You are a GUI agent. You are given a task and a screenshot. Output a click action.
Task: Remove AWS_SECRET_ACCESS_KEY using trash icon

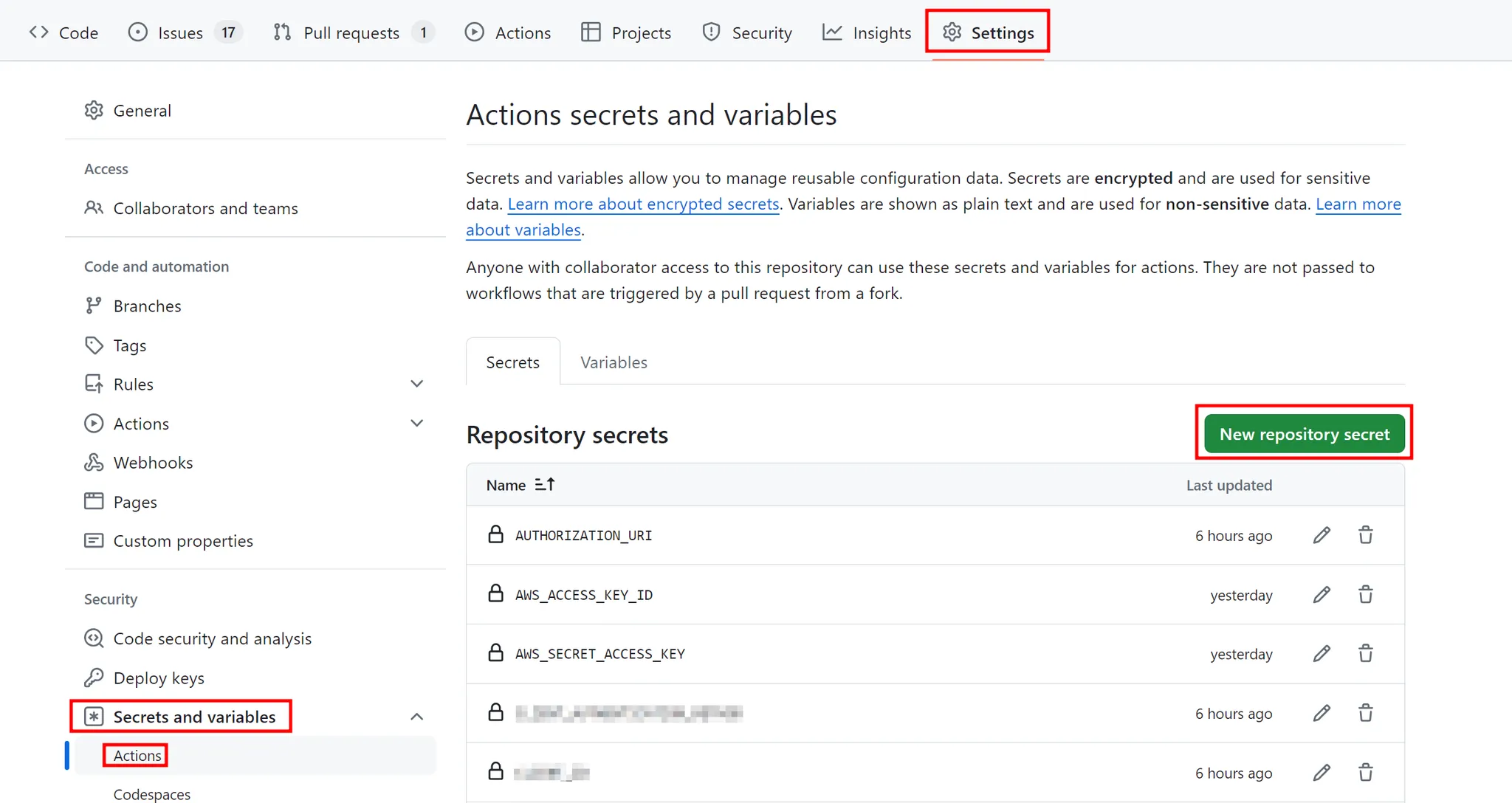coord(1366,653)
